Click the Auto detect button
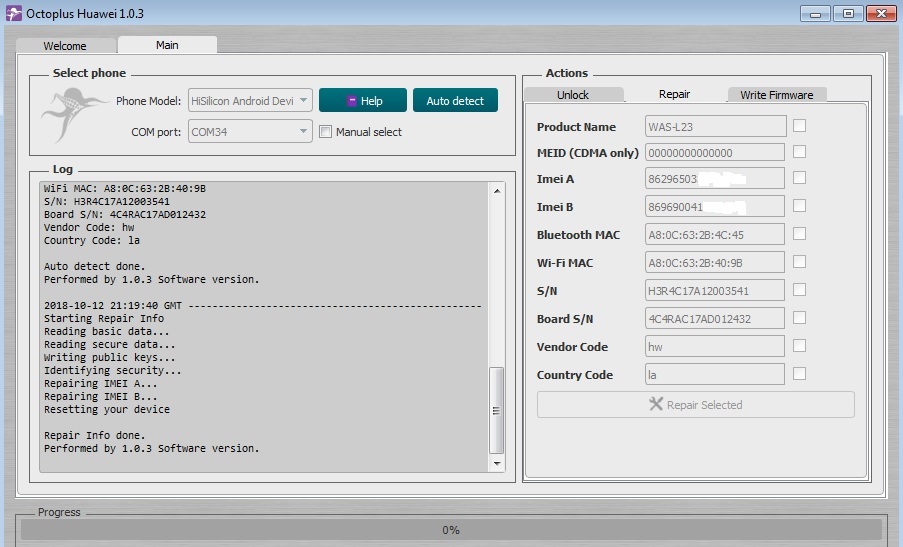The height and width of the screenshot is (547, 903). (x=455, y=101)
